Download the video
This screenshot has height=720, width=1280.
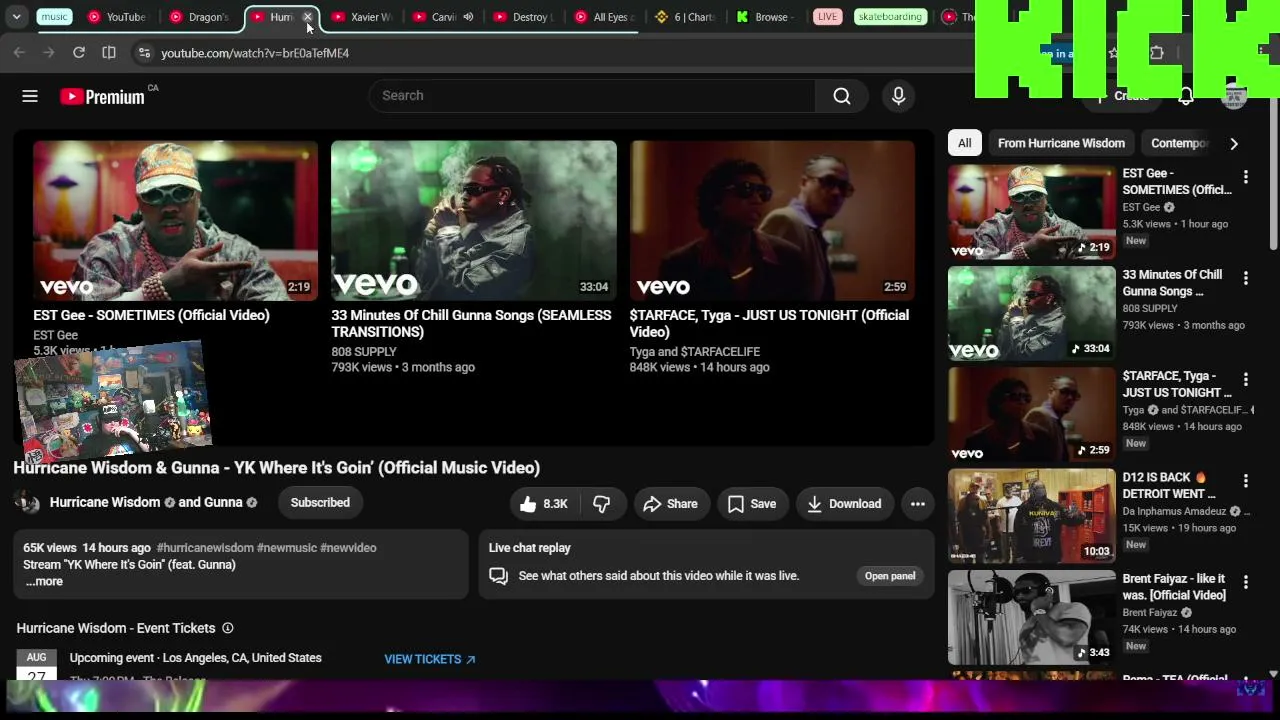(844, 504)
